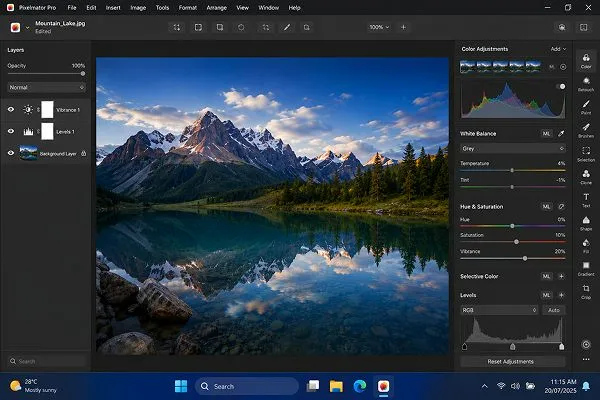The height and width of the screenshot is (400, 600).
Task: Click the Auto levels button
Action: [554, 310]
